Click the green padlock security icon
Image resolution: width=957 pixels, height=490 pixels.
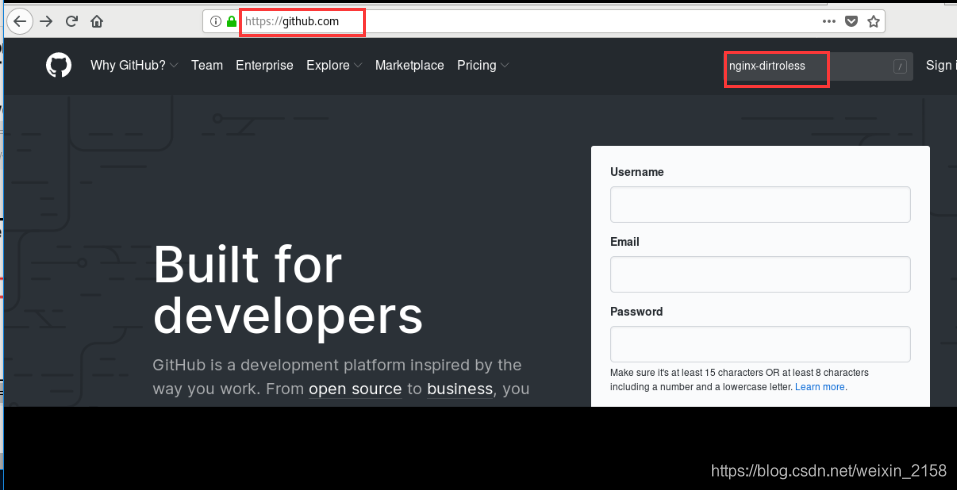pos(231,21)
